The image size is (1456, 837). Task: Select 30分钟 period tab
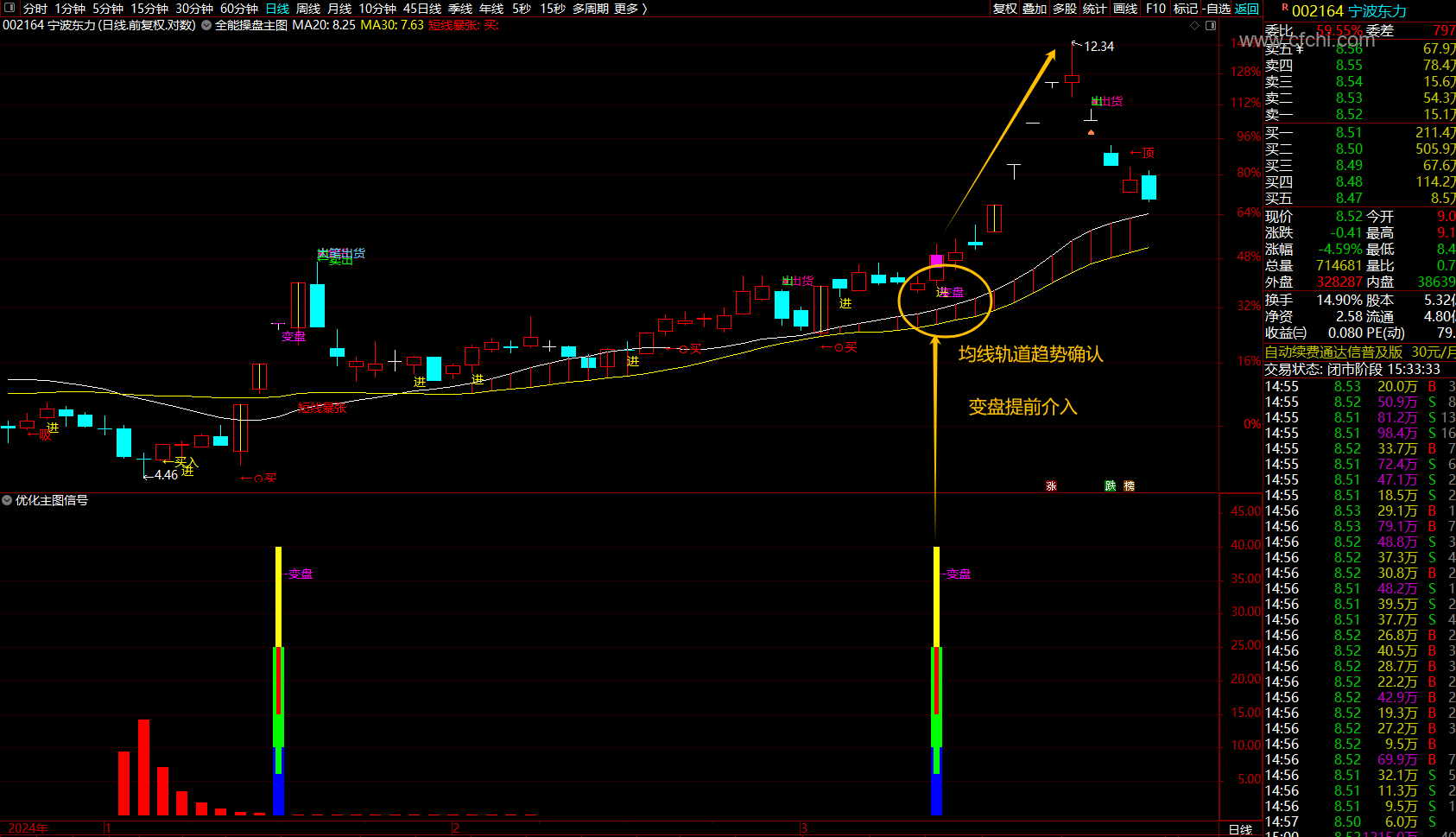194,8
